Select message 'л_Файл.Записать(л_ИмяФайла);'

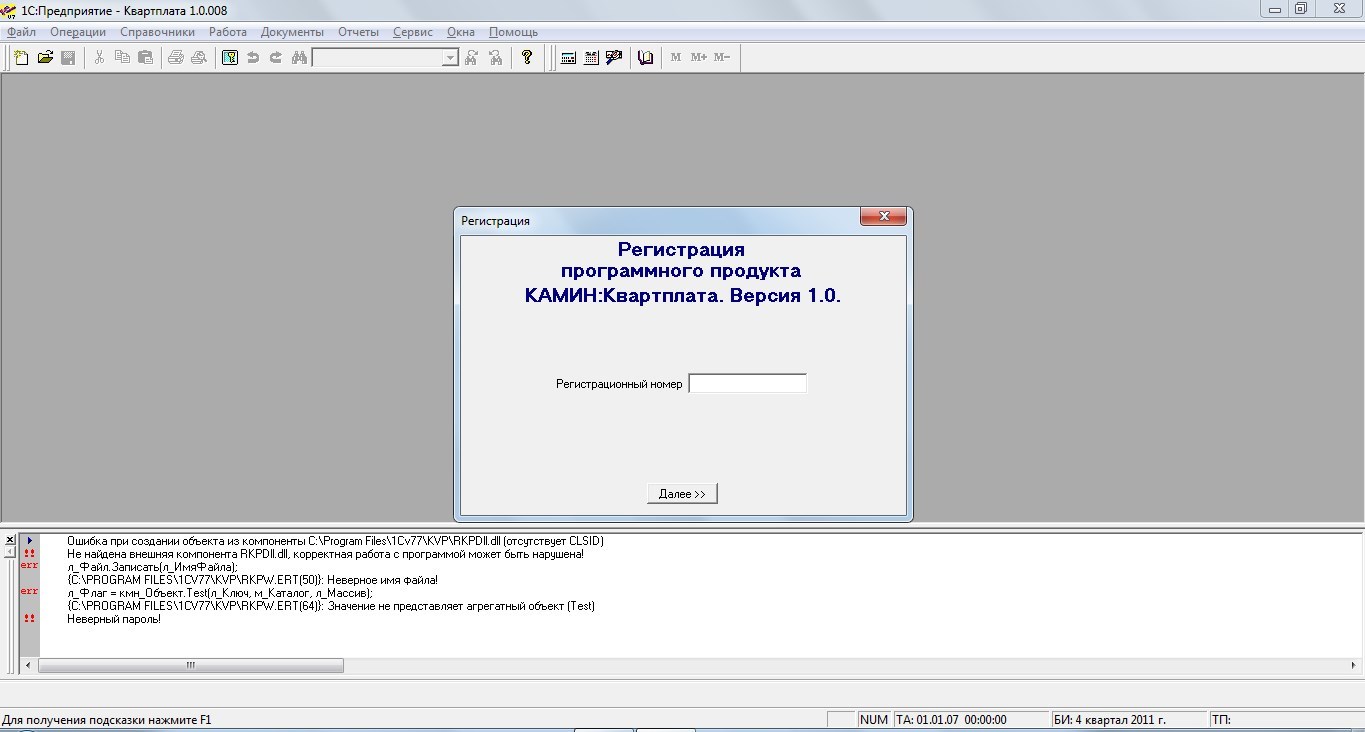(x=152, y=567)
